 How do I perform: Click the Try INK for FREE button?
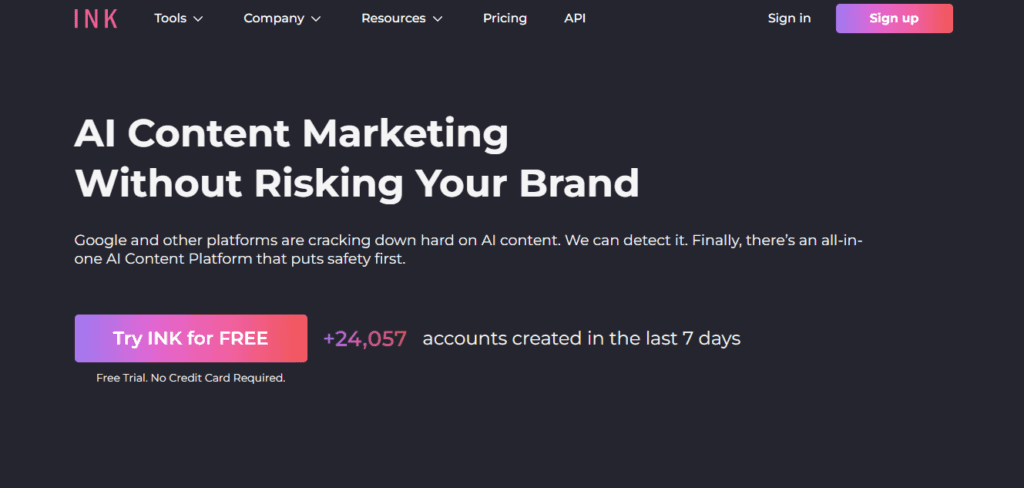[x=190, y=338]
